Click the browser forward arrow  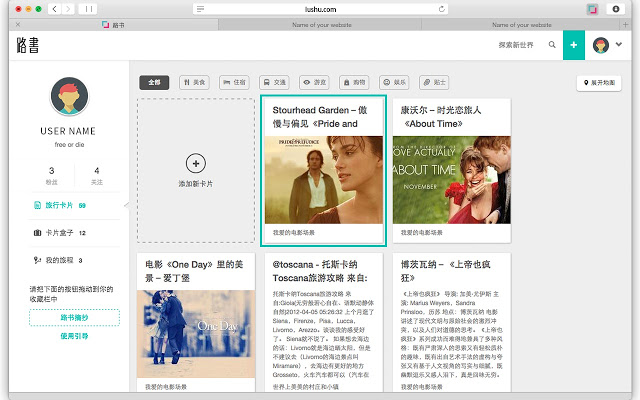[x=68, y=9]
